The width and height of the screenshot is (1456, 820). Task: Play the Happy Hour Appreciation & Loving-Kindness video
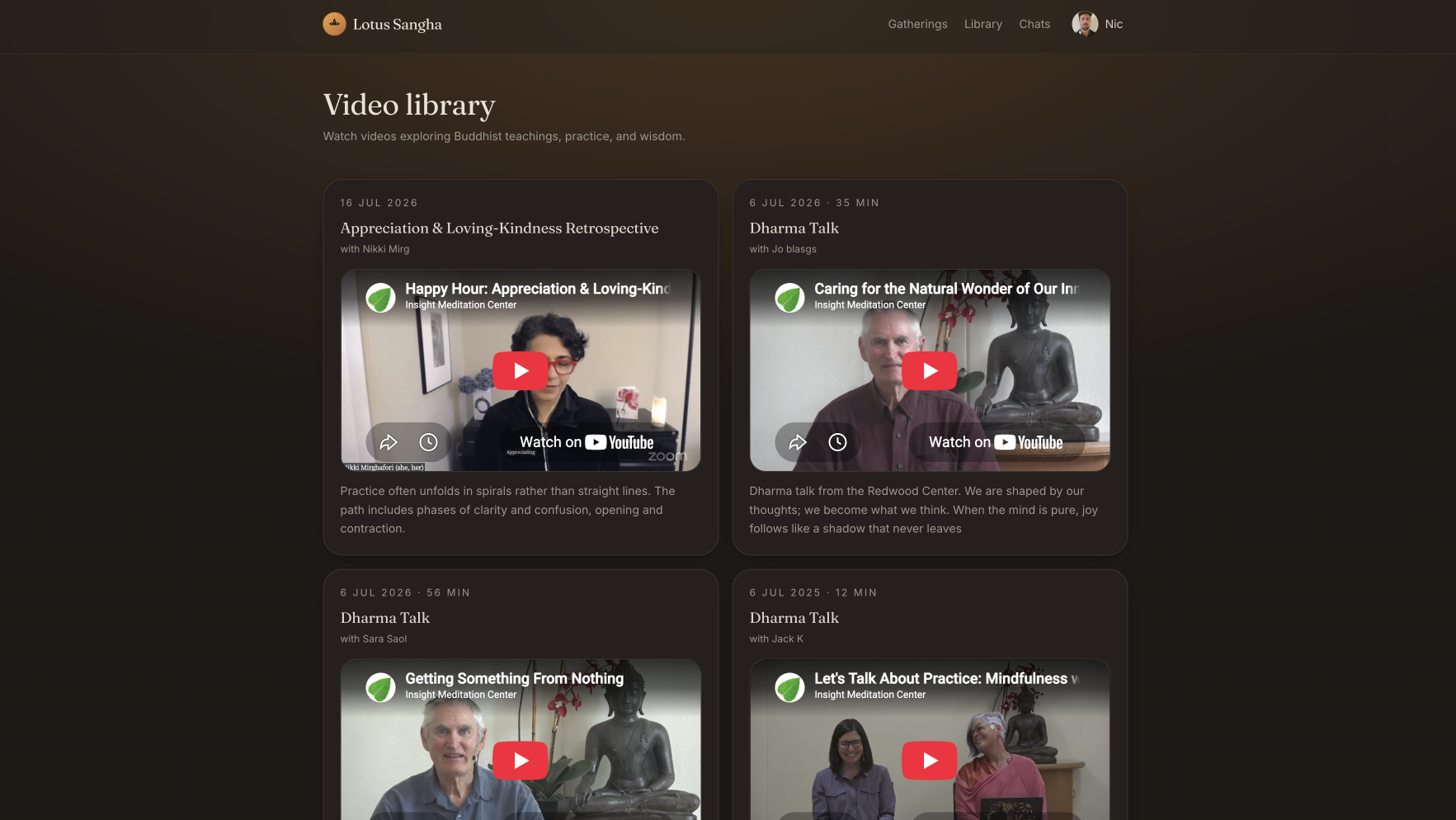click(521, 371)
